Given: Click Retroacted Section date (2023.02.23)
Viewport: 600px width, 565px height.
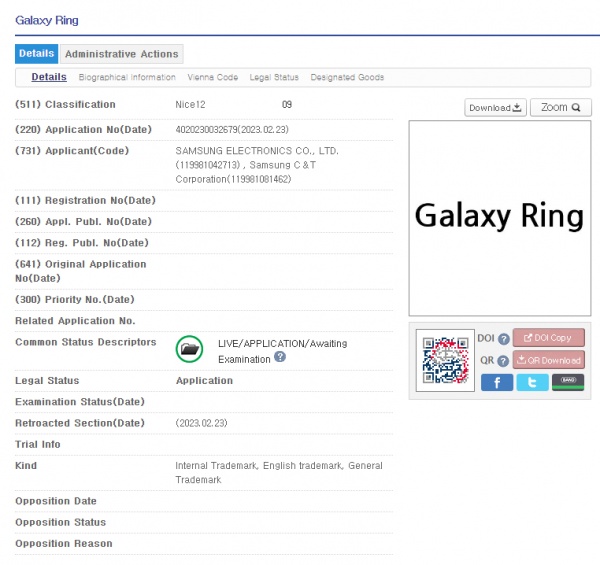Looking at the screenshot, I should (201, 423).
